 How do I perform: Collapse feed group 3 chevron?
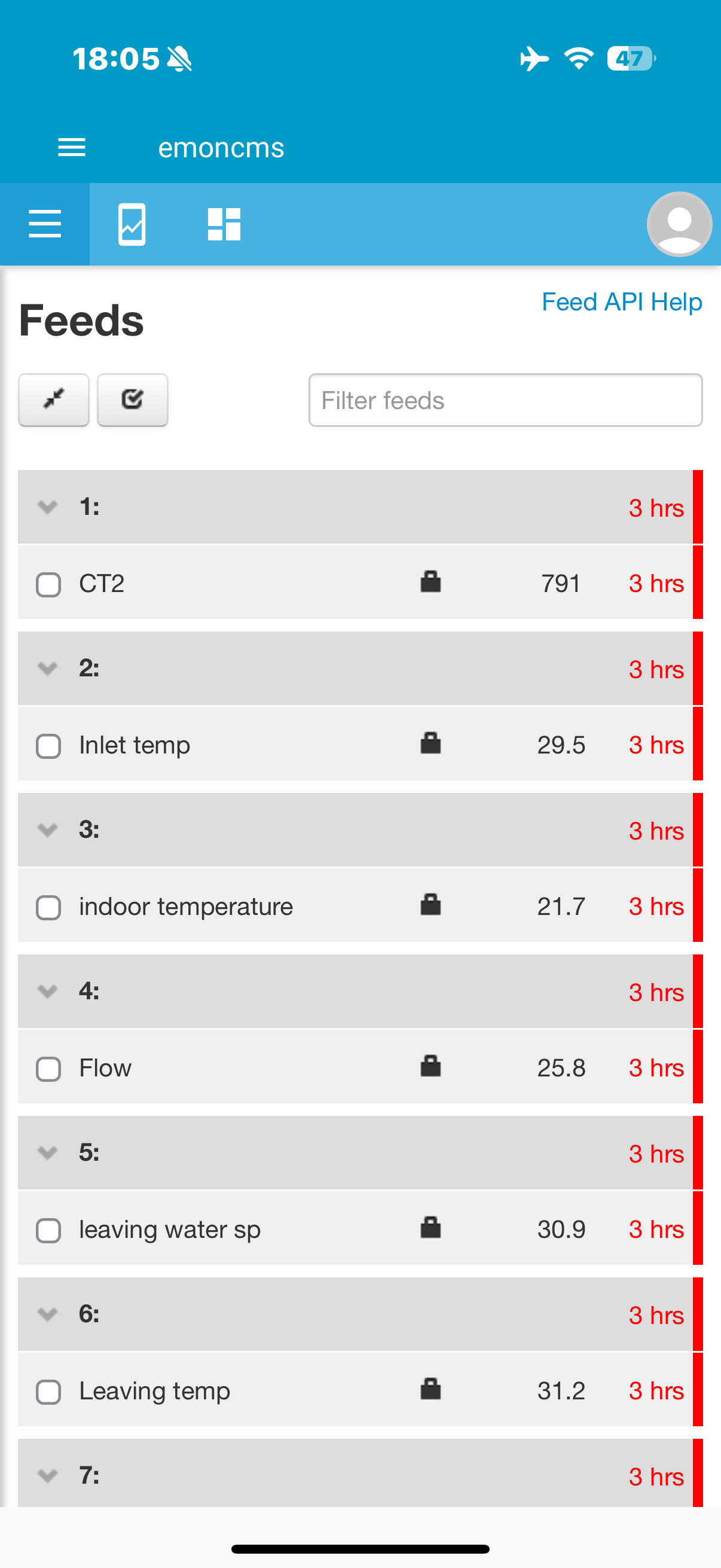[47, 829]
